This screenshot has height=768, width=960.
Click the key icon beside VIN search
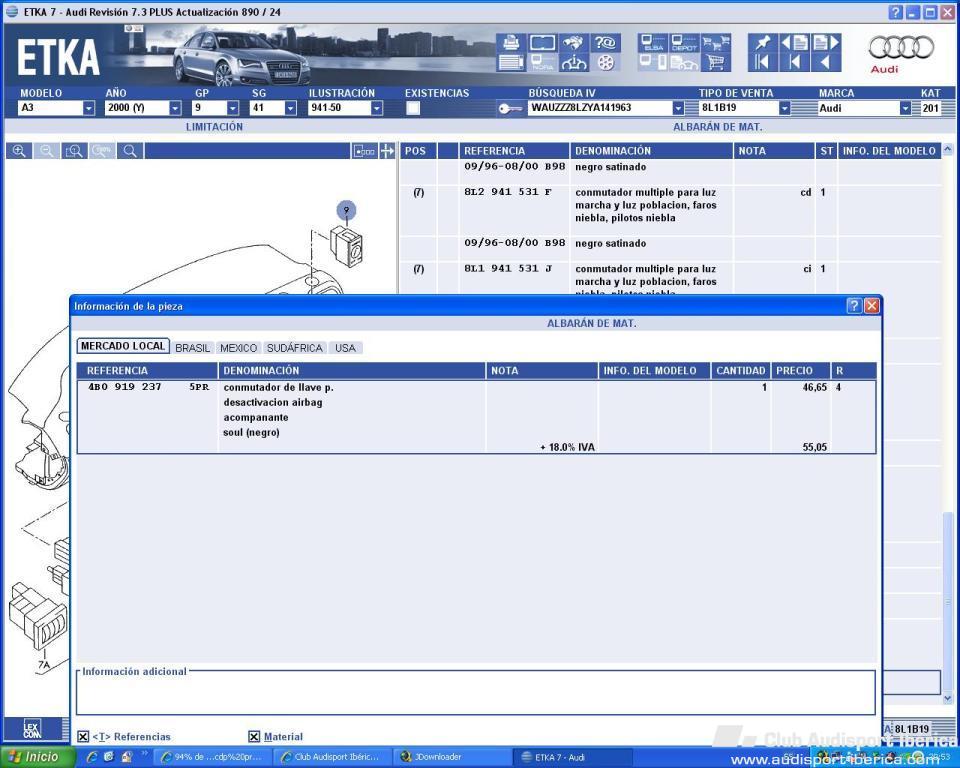(x=509, y=108)
